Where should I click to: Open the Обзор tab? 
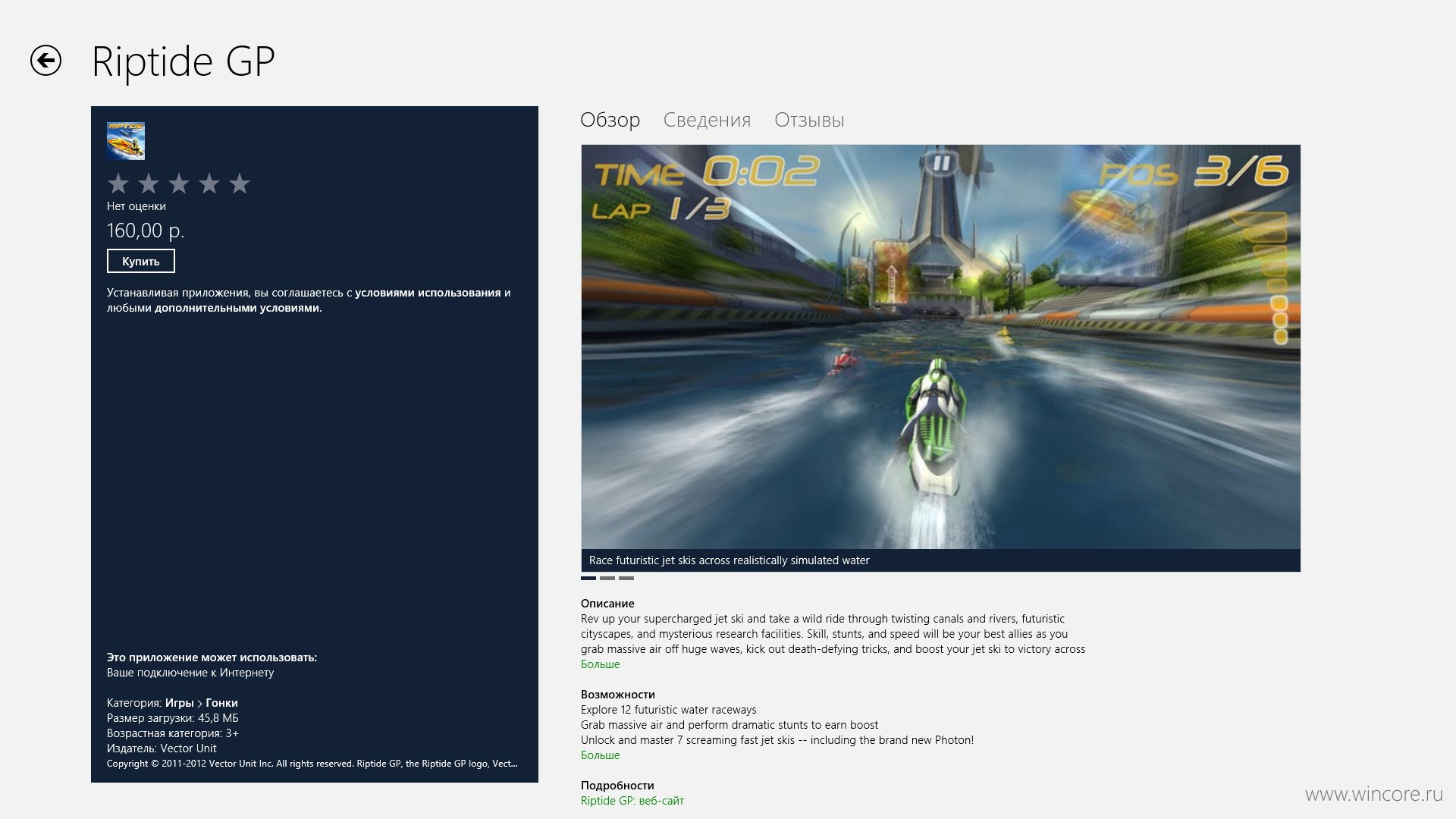pos(610,120)
